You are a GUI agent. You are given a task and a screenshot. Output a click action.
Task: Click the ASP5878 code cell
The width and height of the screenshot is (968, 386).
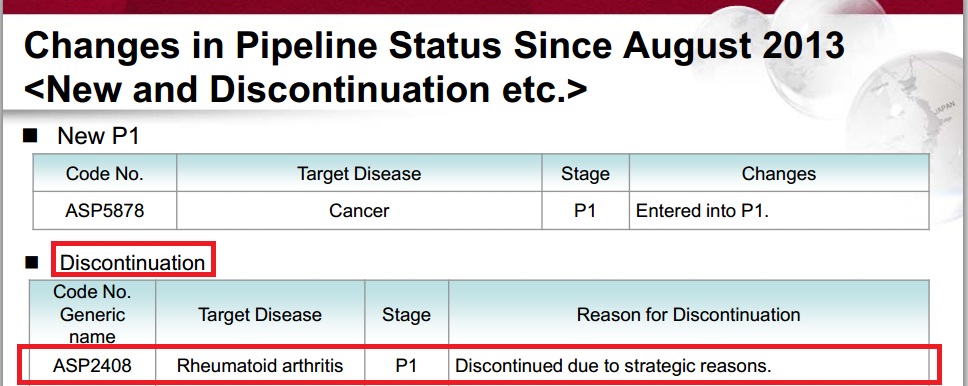pos(104,211)
